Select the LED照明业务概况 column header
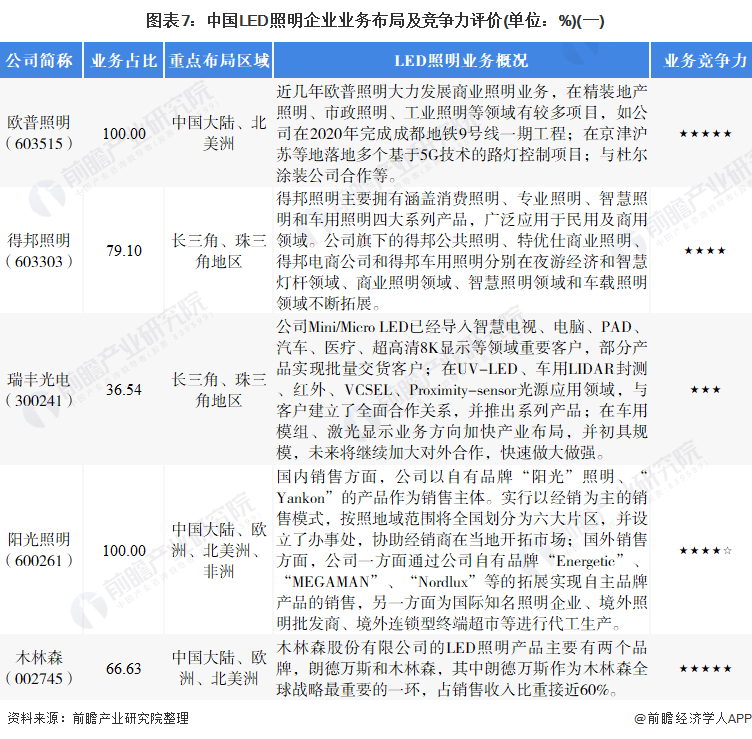752x739 pixels. pyautogui.click(x=461, y=60)
